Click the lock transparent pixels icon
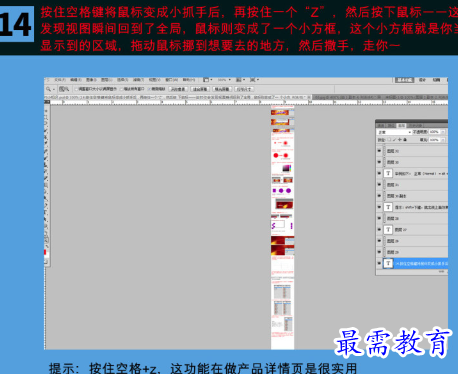This screenshot has width=458, height=374. coord(389,140)
